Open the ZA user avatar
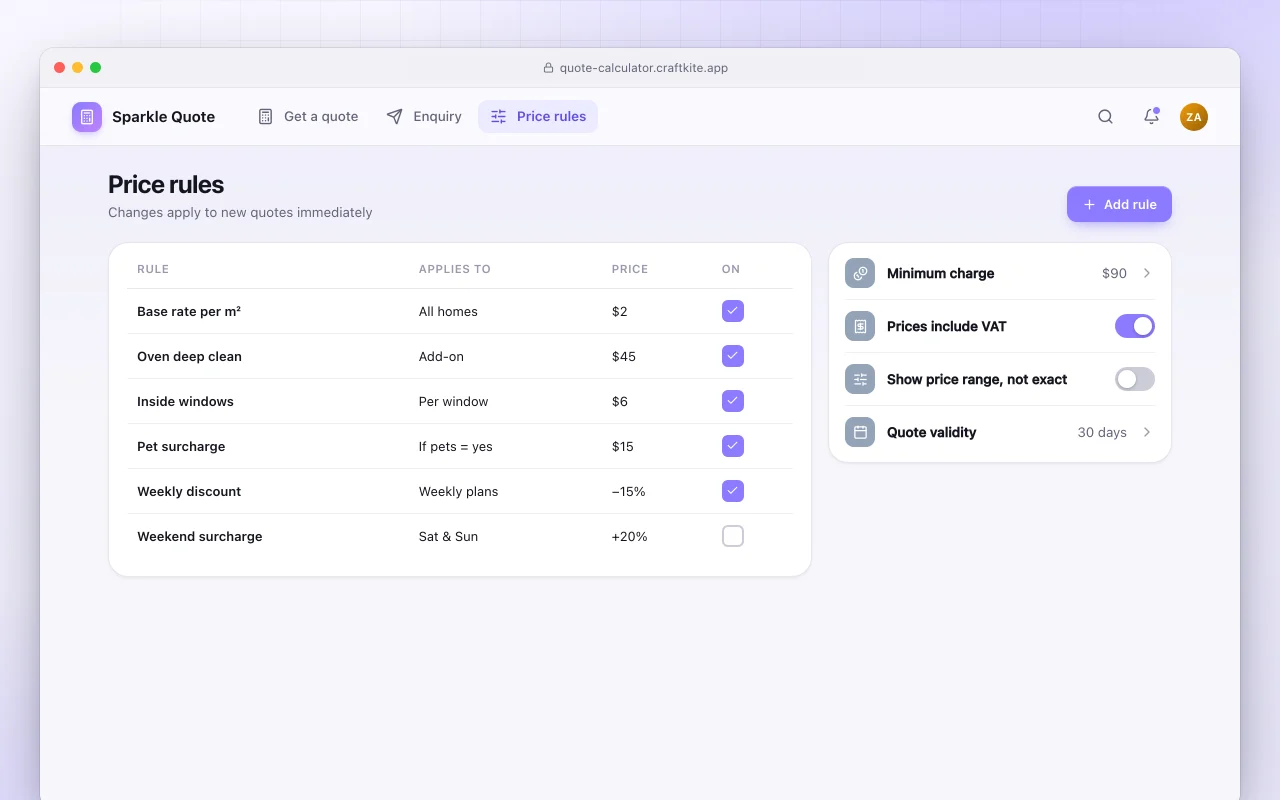This screenshot has width=1280, height=800. click(x=1194, y=117)
